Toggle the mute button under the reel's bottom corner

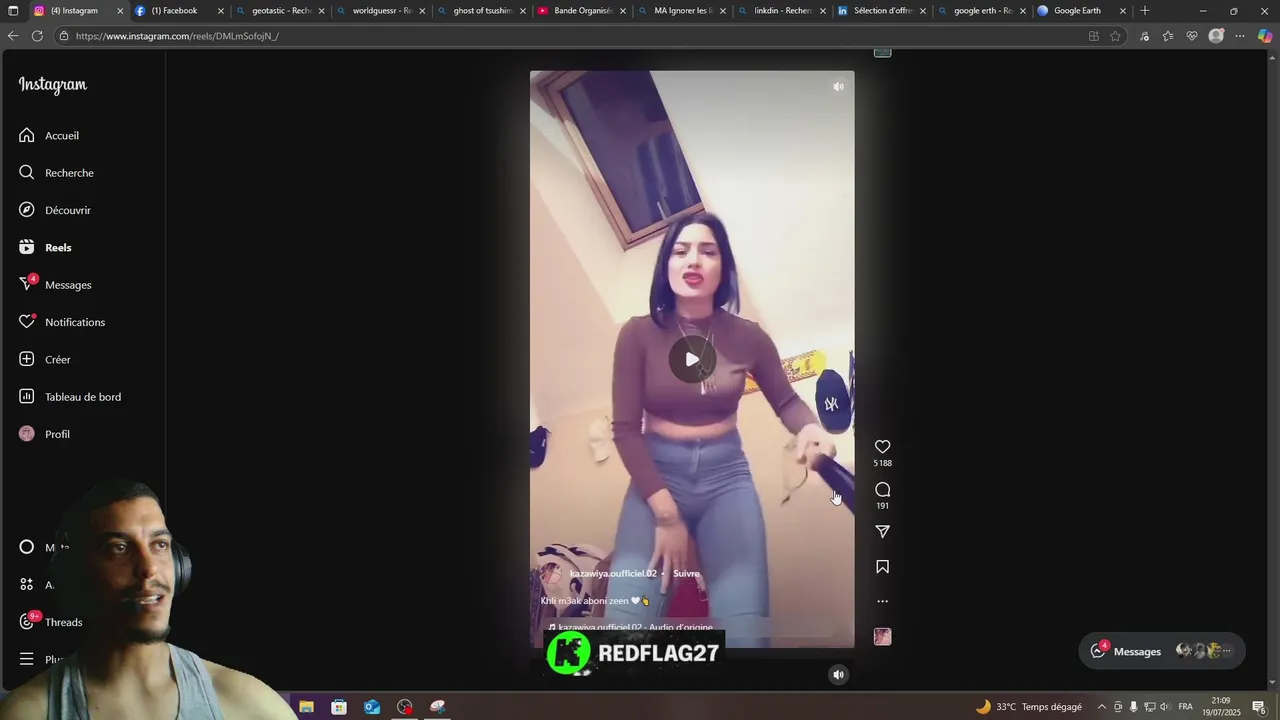pyautogui.click(x=838, y=674)
